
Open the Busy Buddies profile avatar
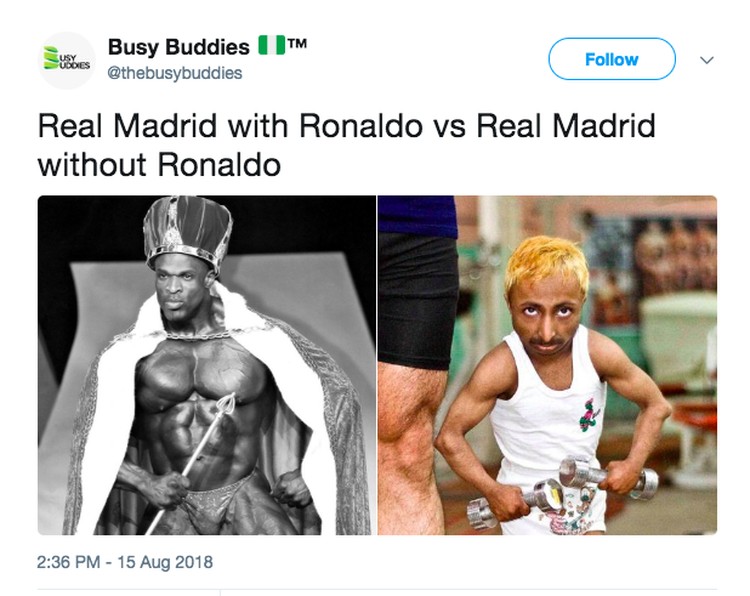click(67, 60)
